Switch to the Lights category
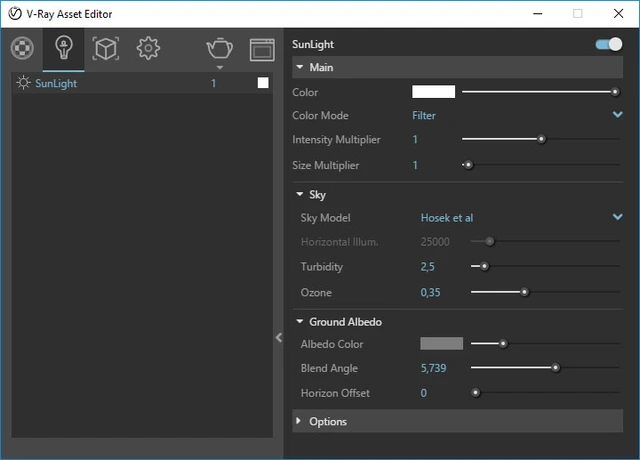This screenshot has width=640, height=460. pos(63,48)
